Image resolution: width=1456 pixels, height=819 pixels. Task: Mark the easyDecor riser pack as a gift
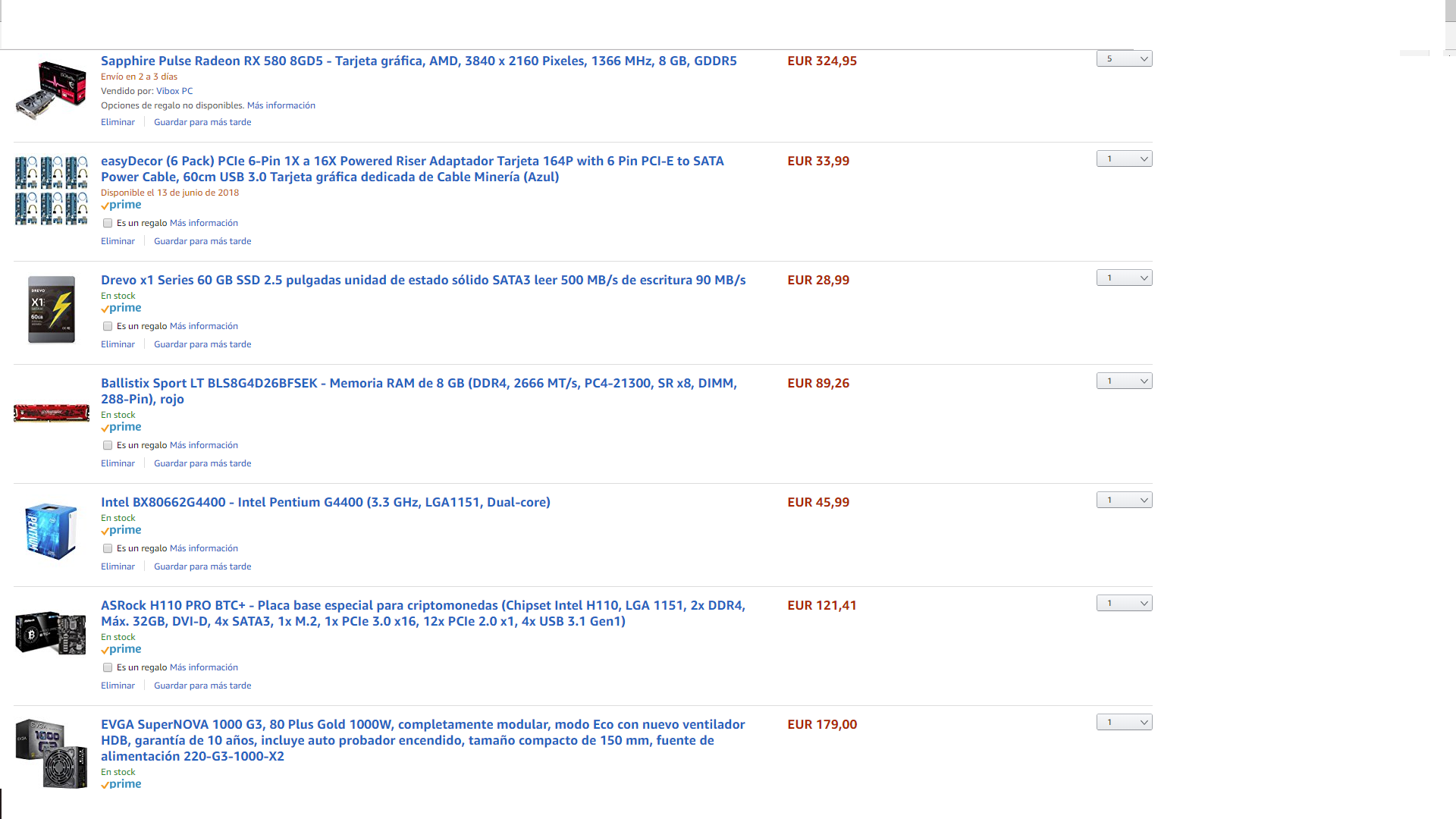pyautogui.click(x=108, y=223)
